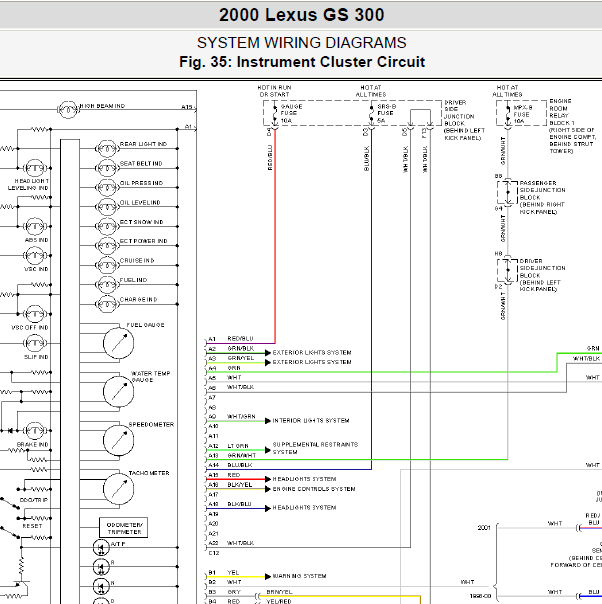This screenshot has height=604, width=602.
Task: Select the TACHOMETER dial symbol
Action: tap(119, 489)
